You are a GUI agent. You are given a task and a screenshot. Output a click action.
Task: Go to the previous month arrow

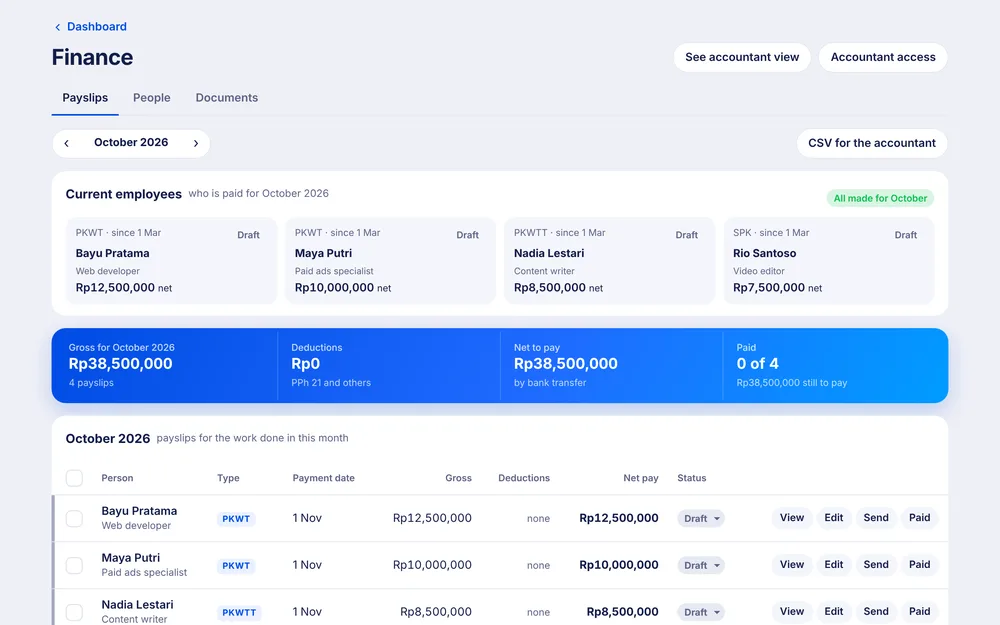pos(66,143)
